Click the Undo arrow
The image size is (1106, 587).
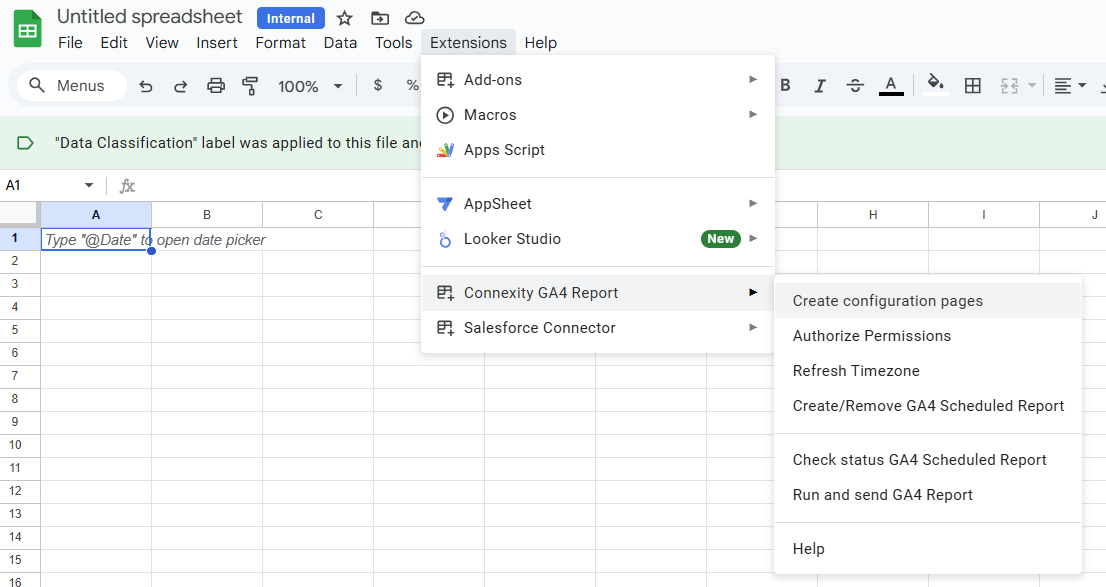(x=145, y=86)
